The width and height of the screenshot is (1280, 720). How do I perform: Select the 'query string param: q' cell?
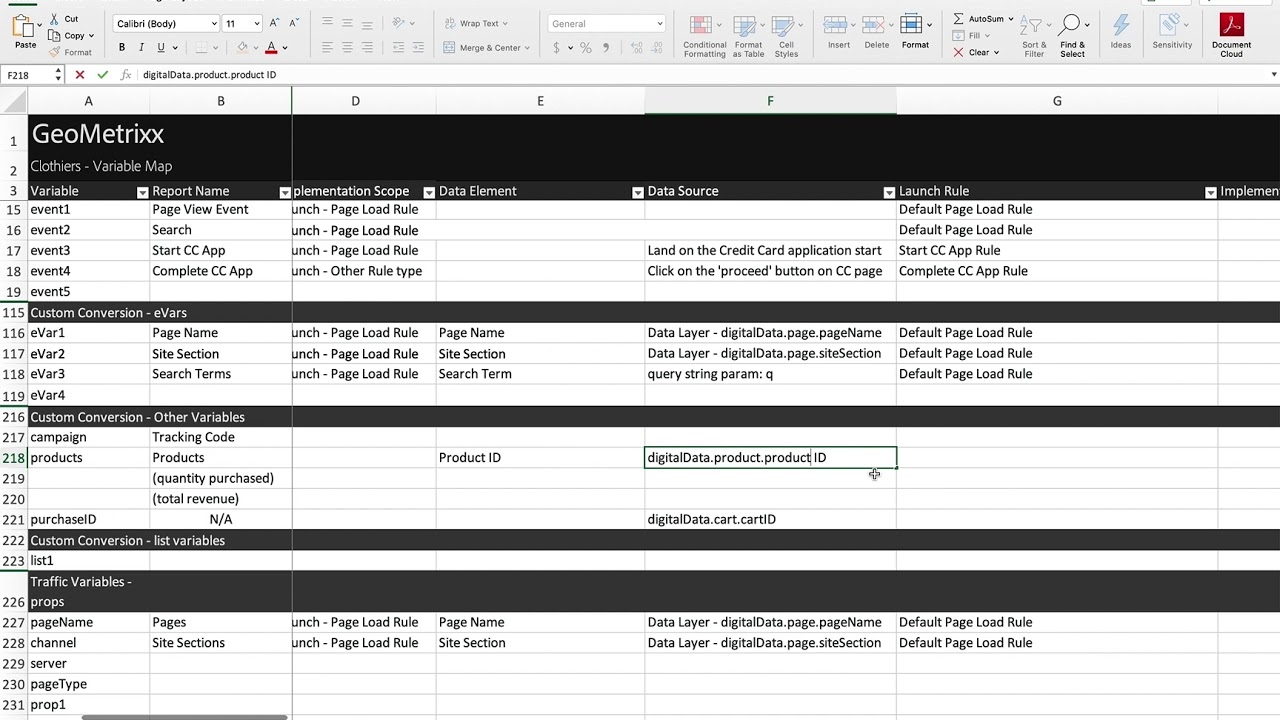(770, 374)
